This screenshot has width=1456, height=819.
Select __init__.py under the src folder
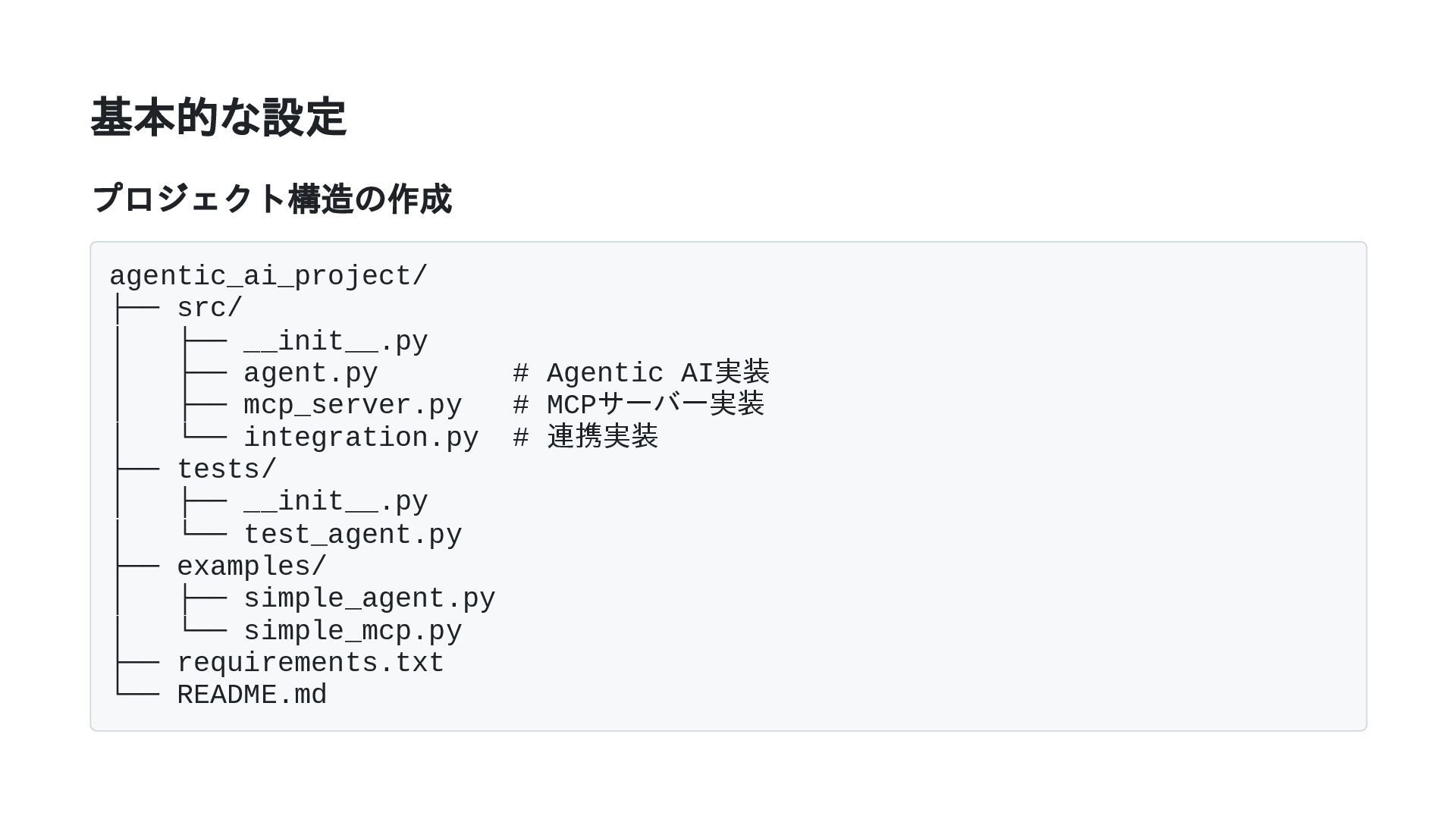[335, 341]
